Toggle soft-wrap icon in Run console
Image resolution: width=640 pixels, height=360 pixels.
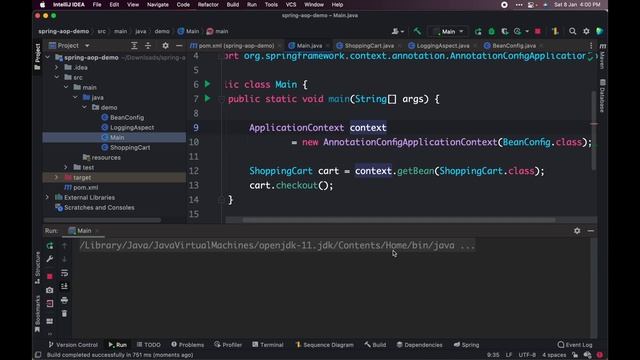(64, 273)
